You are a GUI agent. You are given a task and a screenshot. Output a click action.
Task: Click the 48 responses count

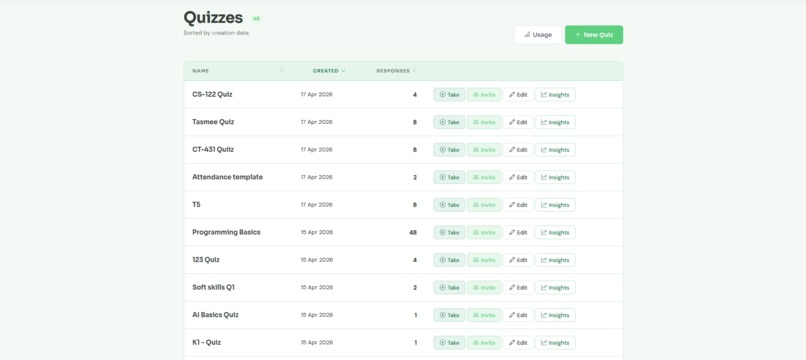(x=413, y=232)
